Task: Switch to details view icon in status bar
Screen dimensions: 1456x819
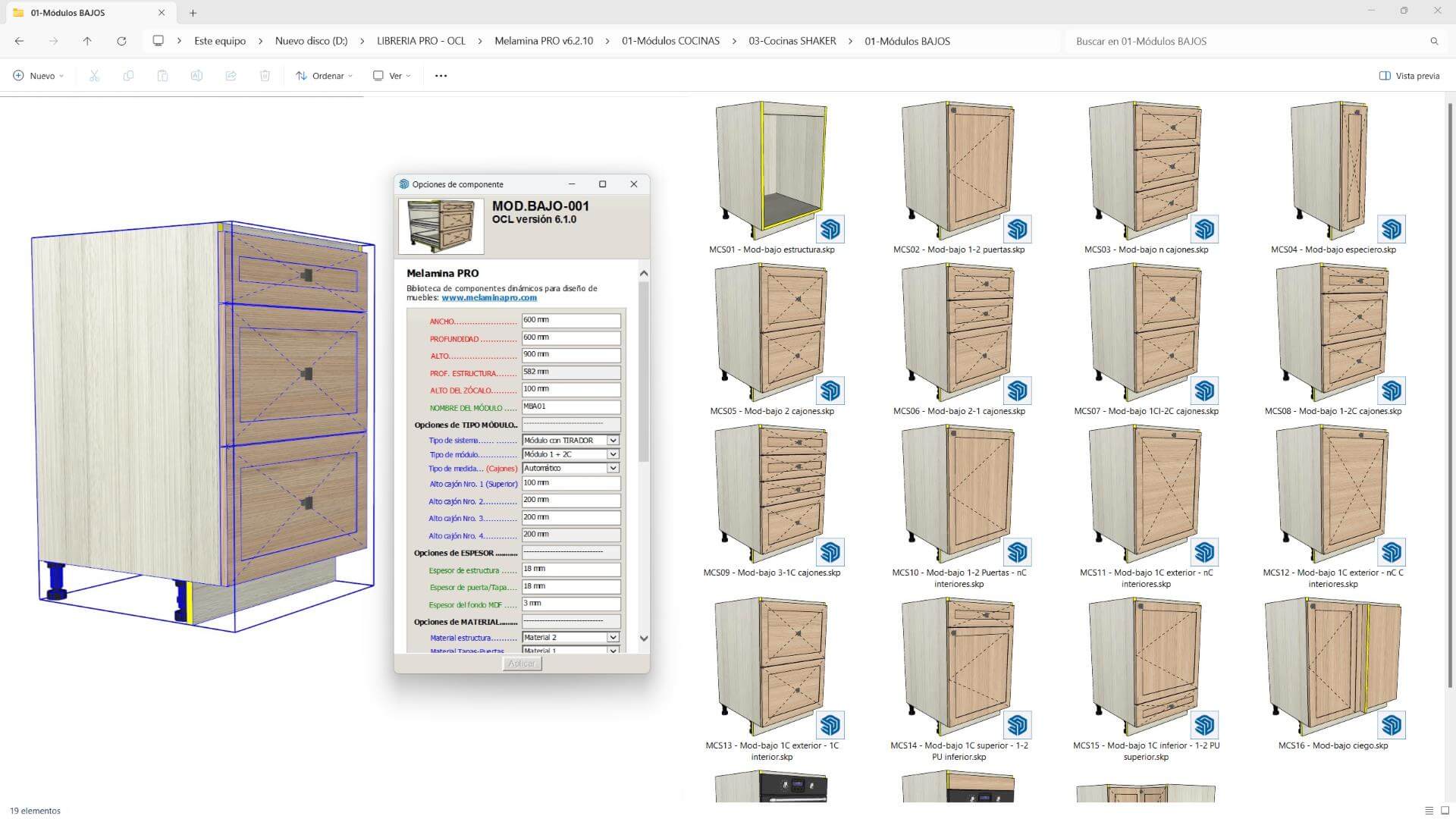Action: pos(1429,811)
